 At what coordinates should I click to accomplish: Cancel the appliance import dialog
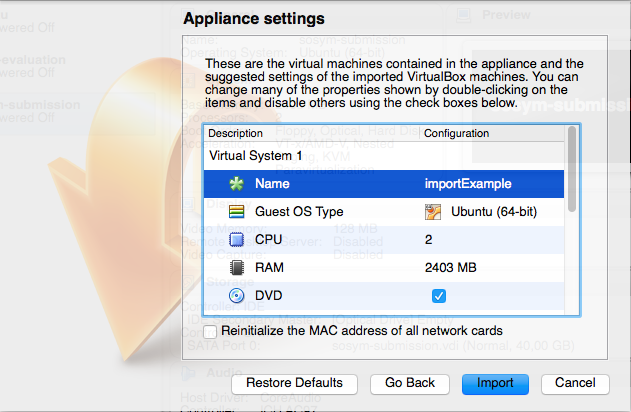(575, 383)
